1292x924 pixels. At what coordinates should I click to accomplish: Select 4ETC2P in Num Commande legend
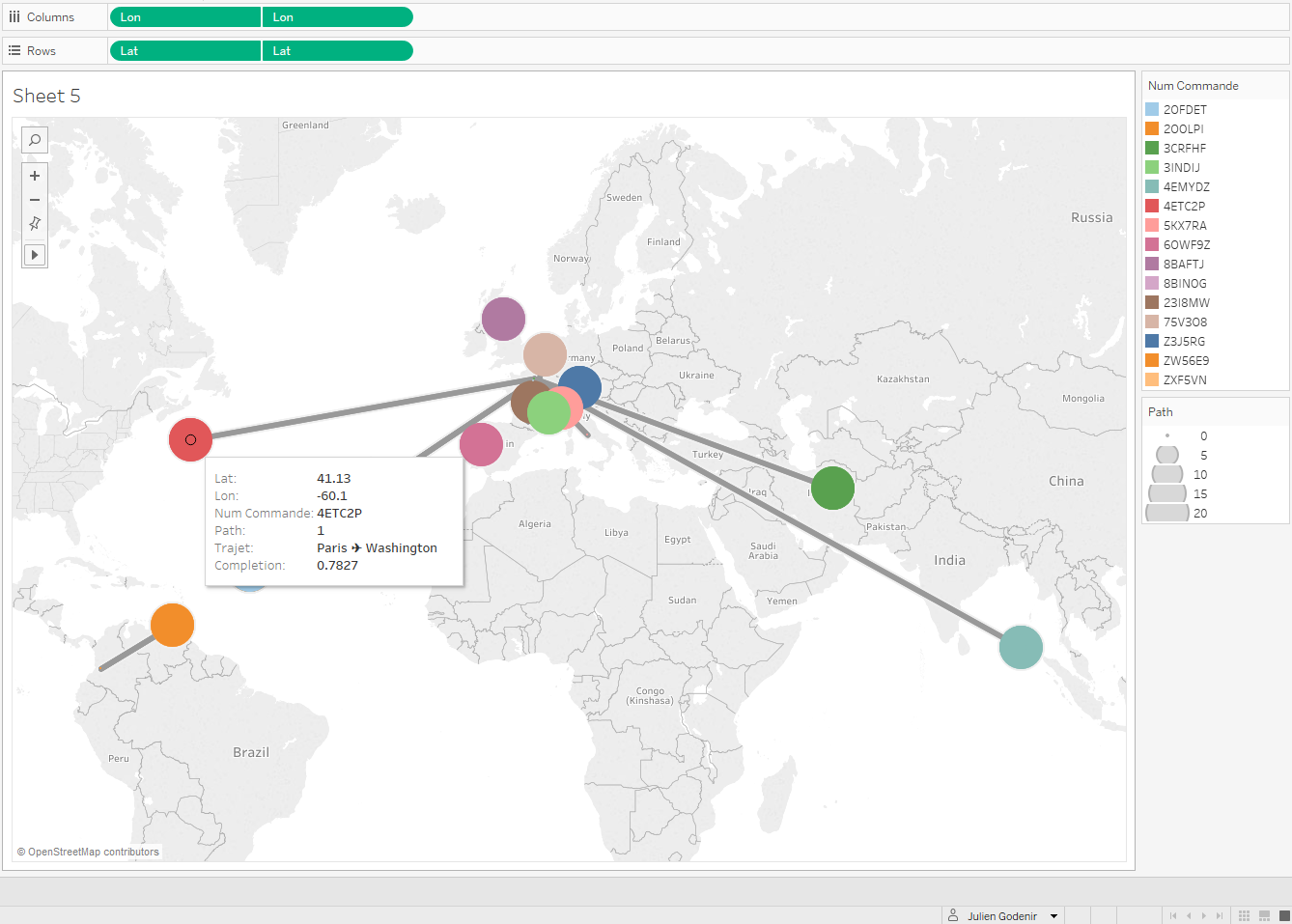click(x=1184, y=206)
